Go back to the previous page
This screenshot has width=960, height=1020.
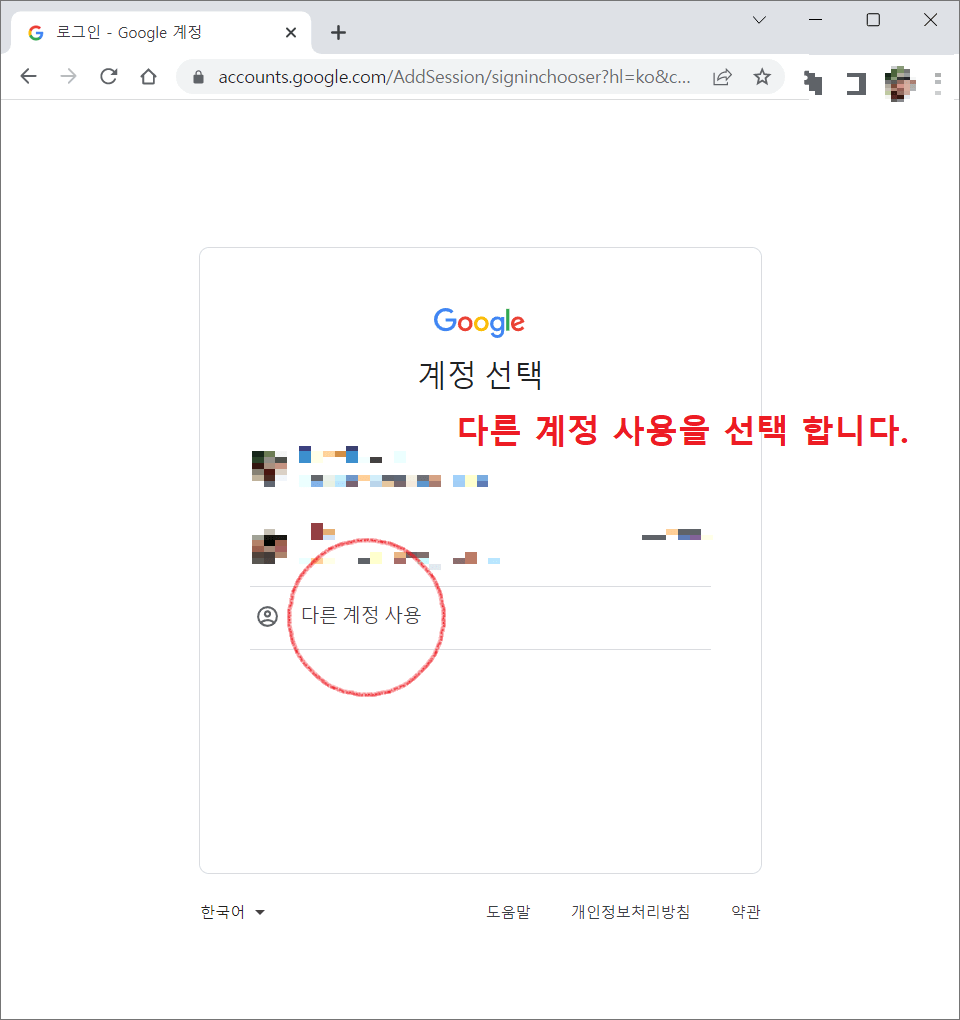click(28, 77)
